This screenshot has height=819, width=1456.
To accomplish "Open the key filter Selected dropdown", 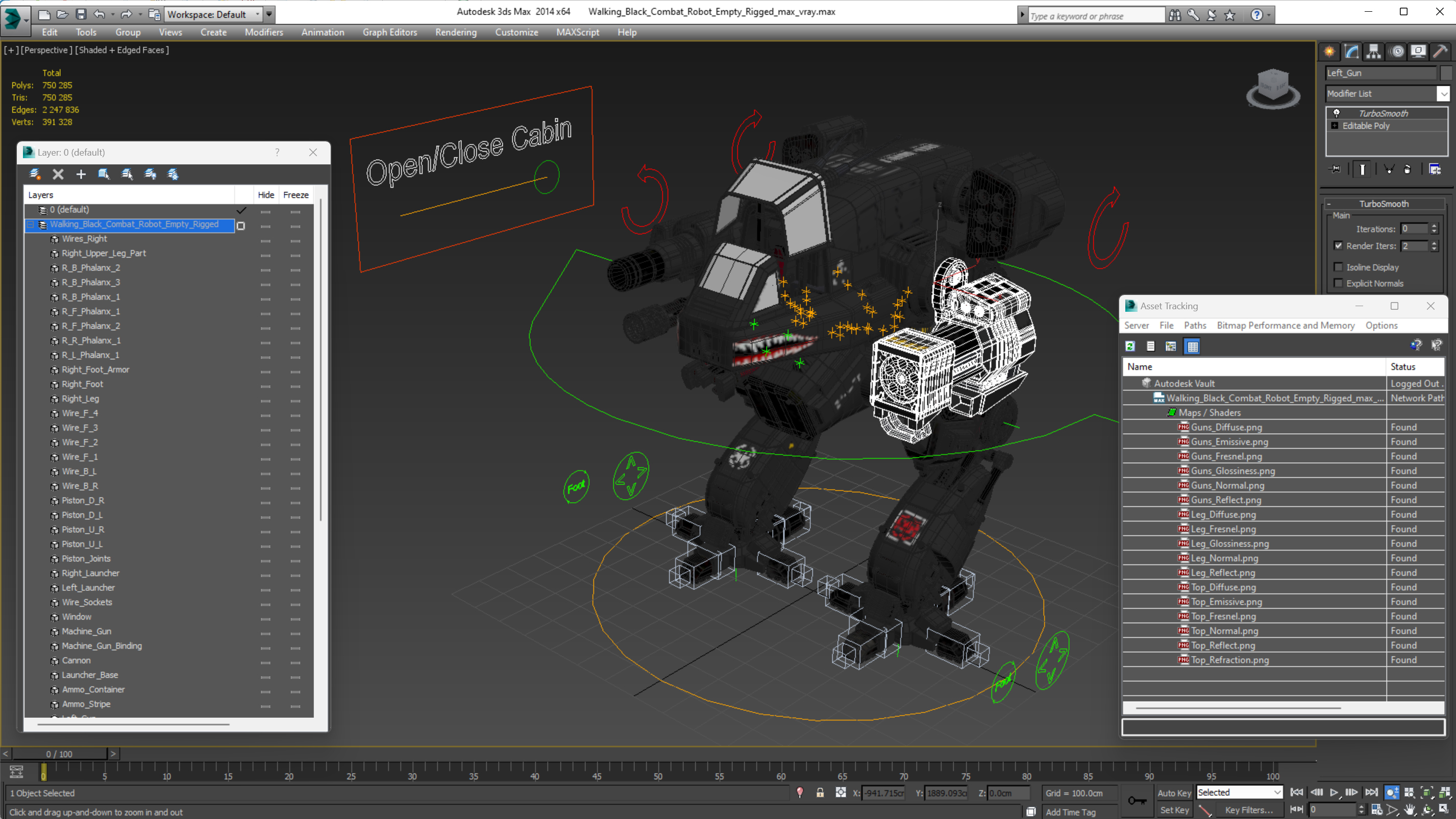I will tap(1239, 793).
